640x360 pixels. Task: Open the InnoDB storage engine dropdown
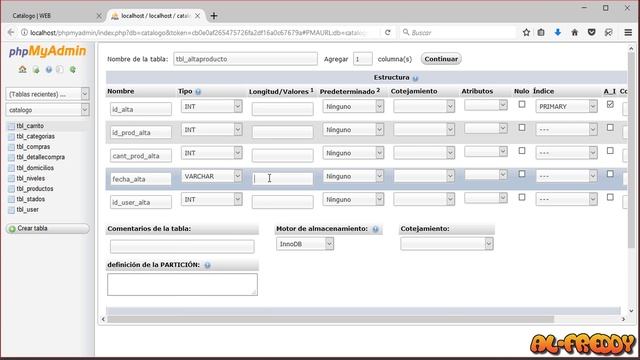(x=304, y=244)
